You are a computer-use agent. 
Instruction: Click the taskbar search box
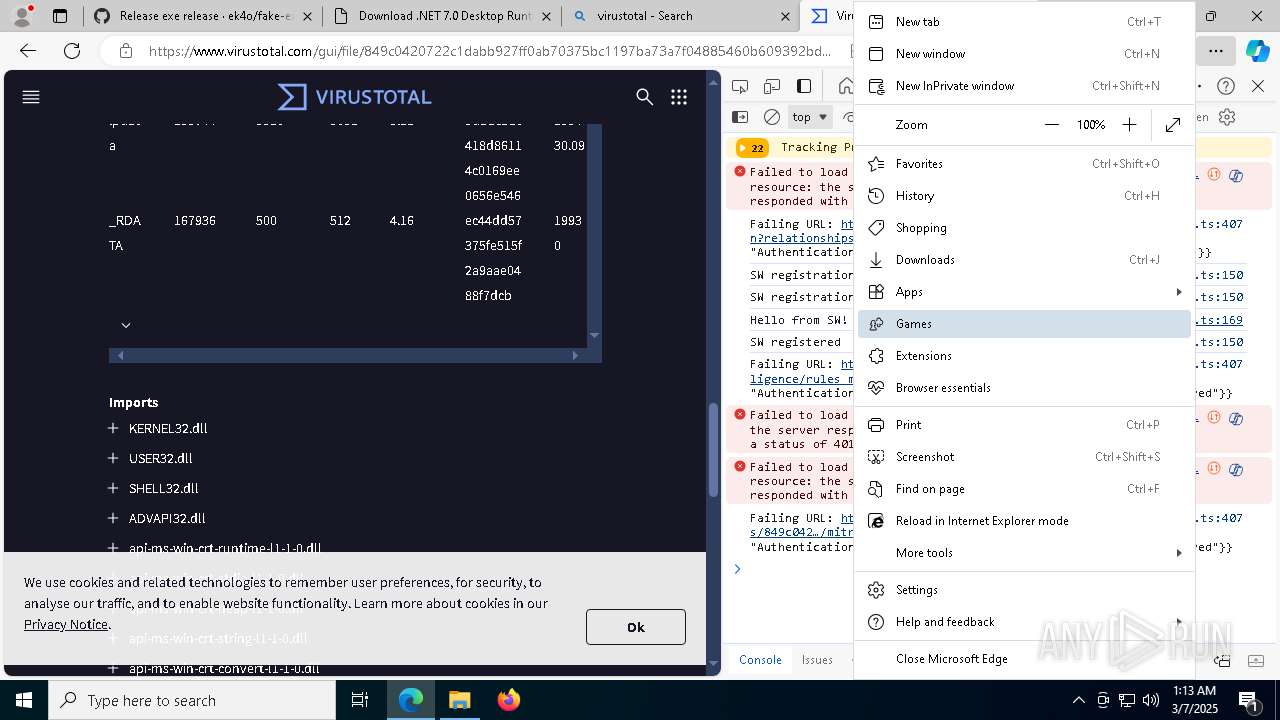192,700
